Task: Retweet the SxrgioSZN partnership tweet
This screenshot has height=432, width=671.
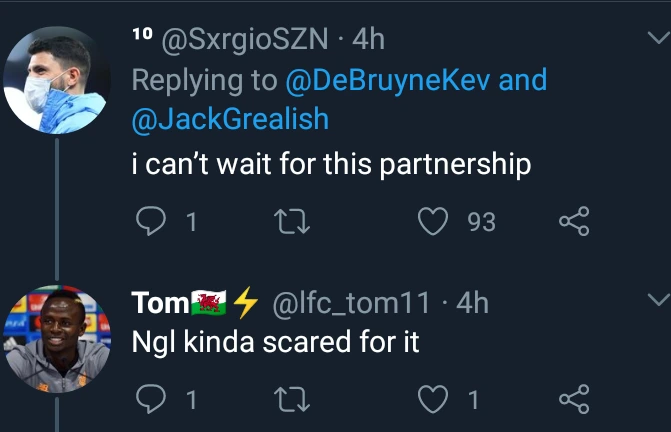Action: [x=291, y=221]
